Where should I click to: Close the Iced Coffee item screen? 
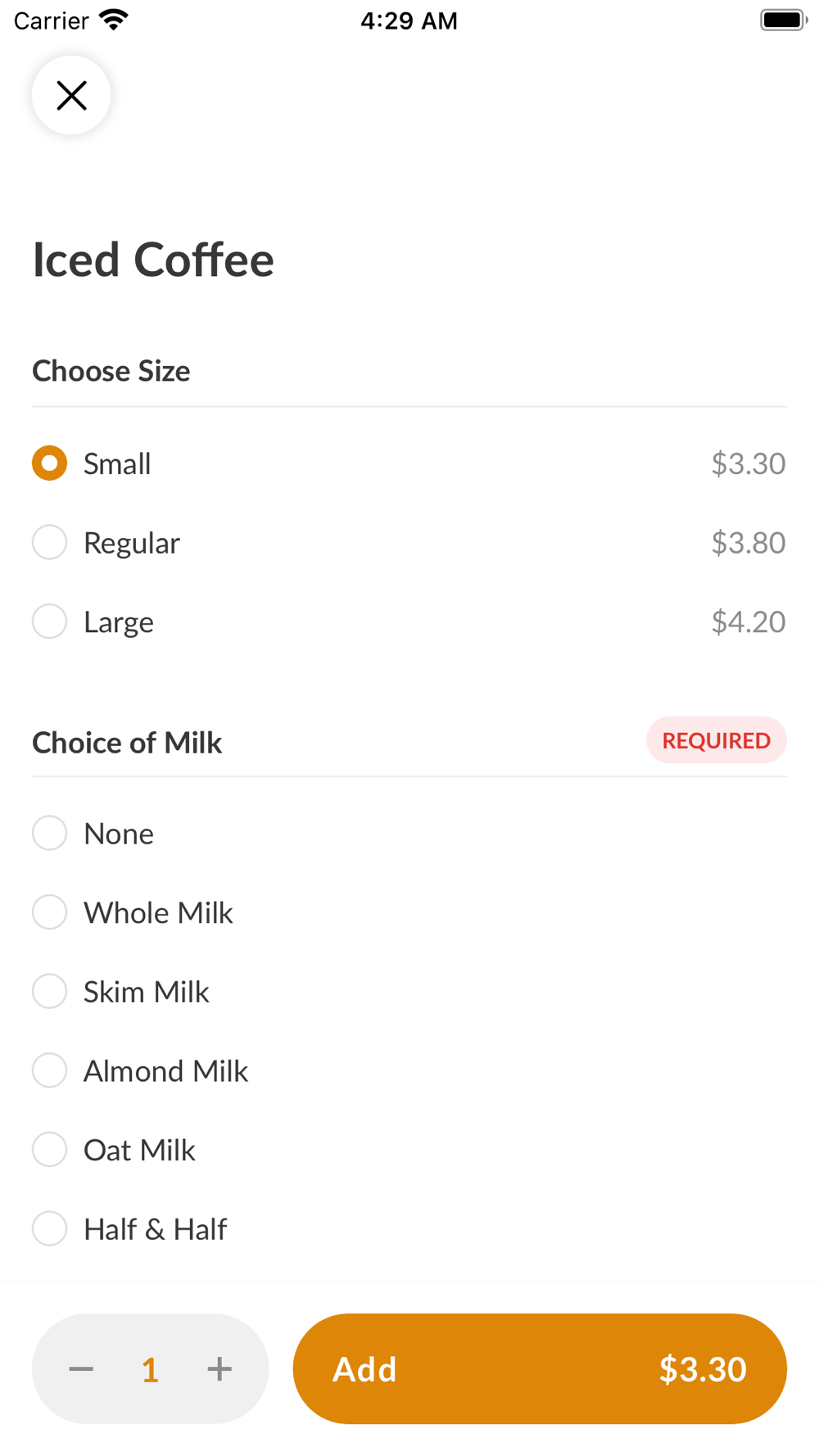pos(71,96)
